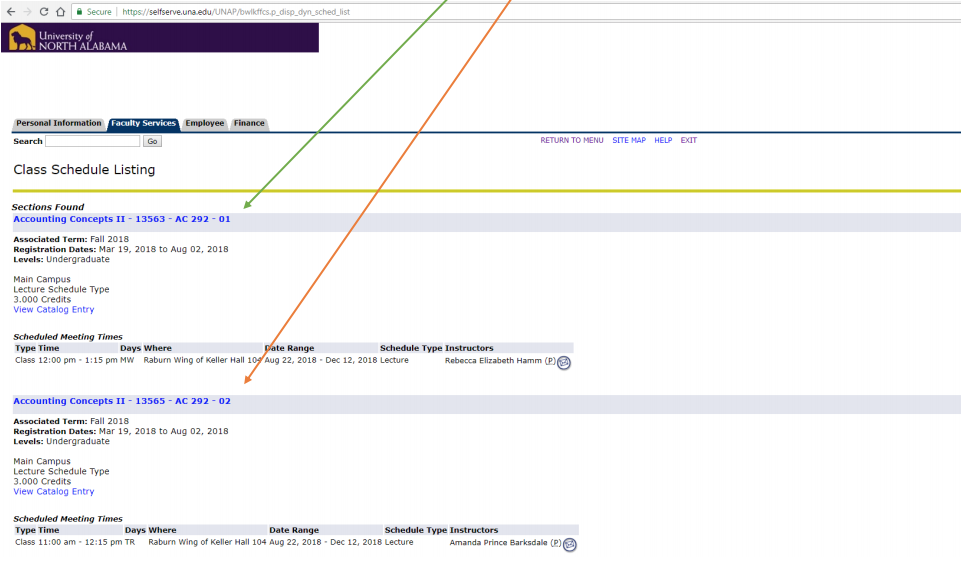Email instructor Rebecca Elizabeth Hamm via envelope icon
The width and height of the screenshot is (968, 565).
tap(564, 362)
